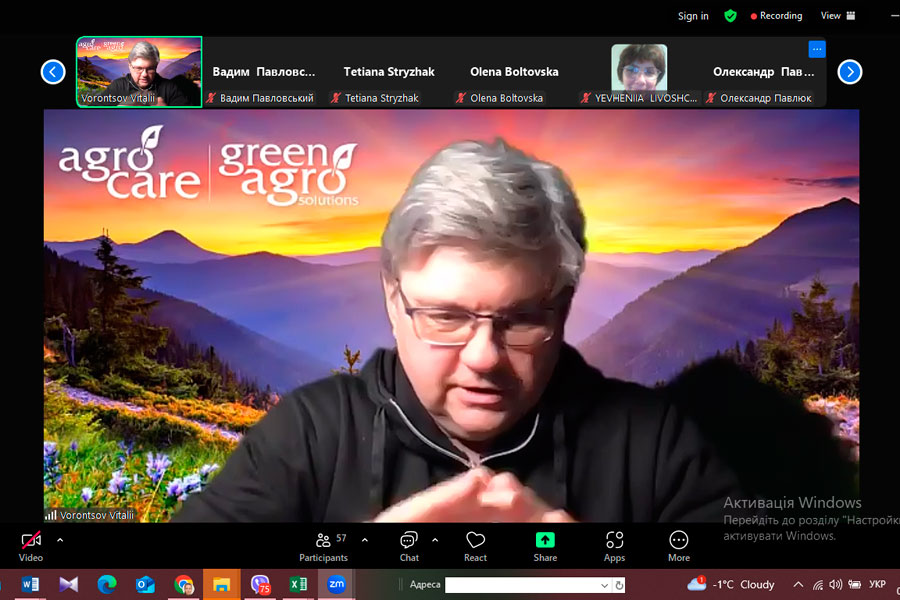Open the Participants panel

[324, 547]
